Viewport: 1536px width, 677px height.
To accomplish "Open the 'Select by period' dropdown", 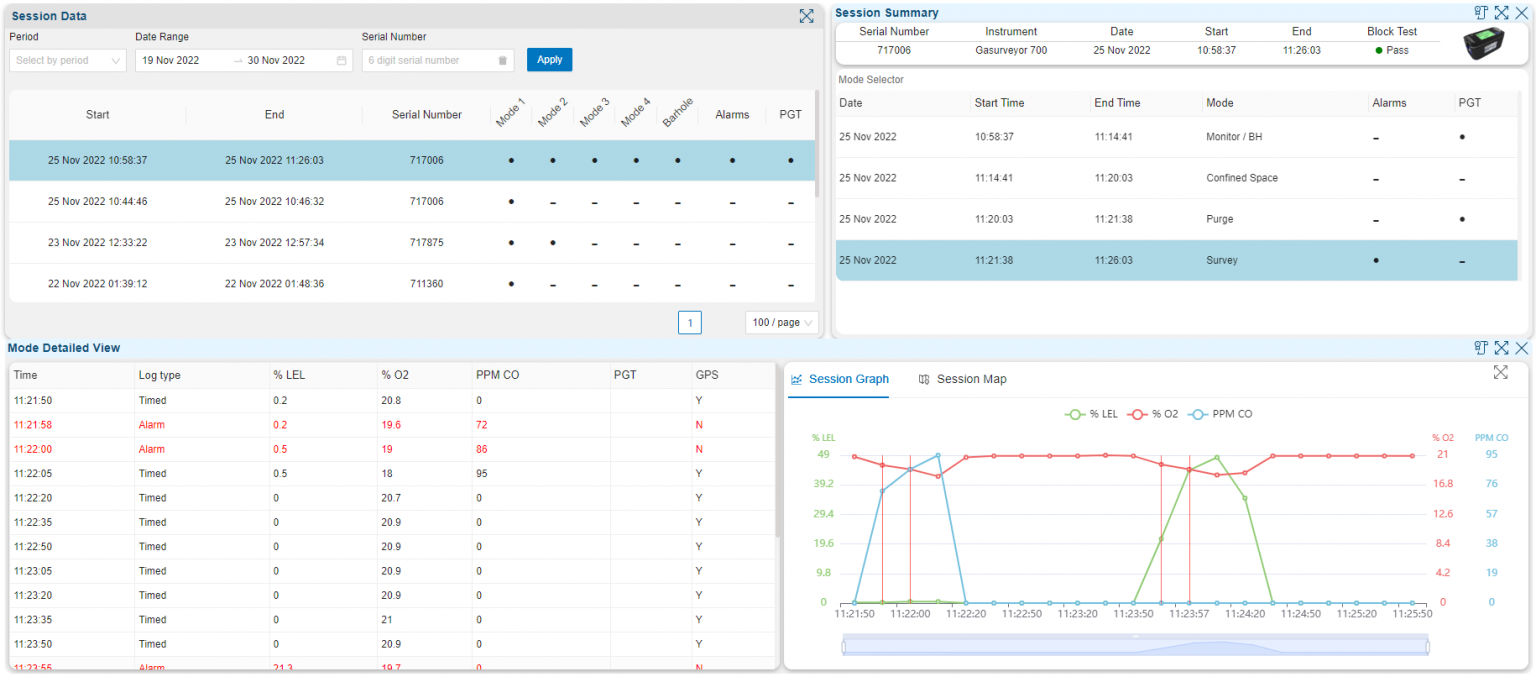I will point(67,60).
